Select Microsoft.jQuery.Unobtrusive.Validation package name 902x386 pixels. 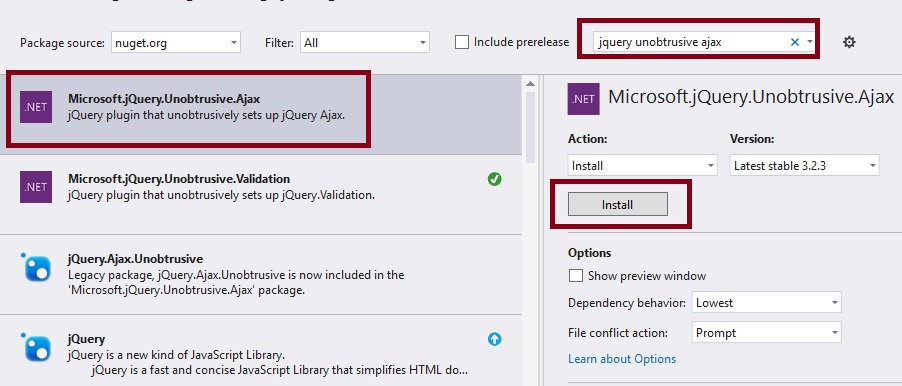pos(179,179)
